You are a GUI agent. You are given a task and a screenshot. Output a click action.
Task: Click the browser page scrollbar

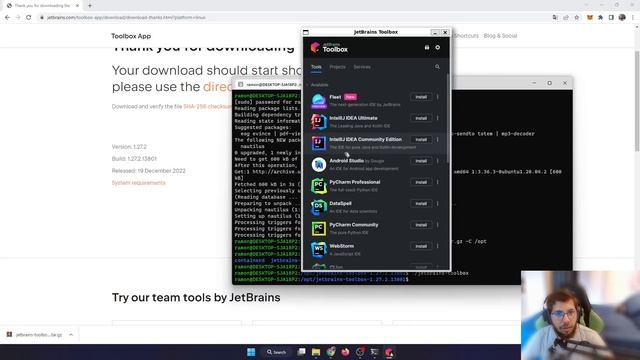pyautogui.click(x=637, y=101)
